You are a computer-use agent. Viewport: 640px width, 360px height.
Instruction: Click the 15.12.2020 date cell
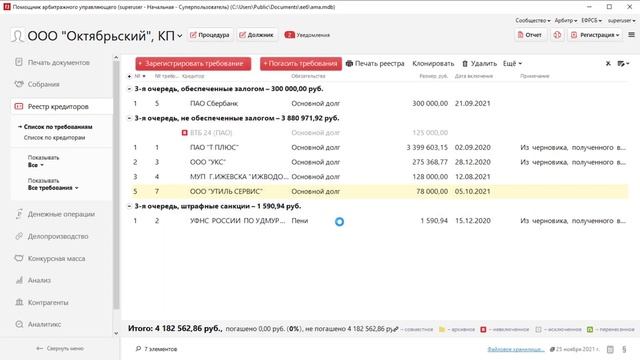[x=473, y=221]
